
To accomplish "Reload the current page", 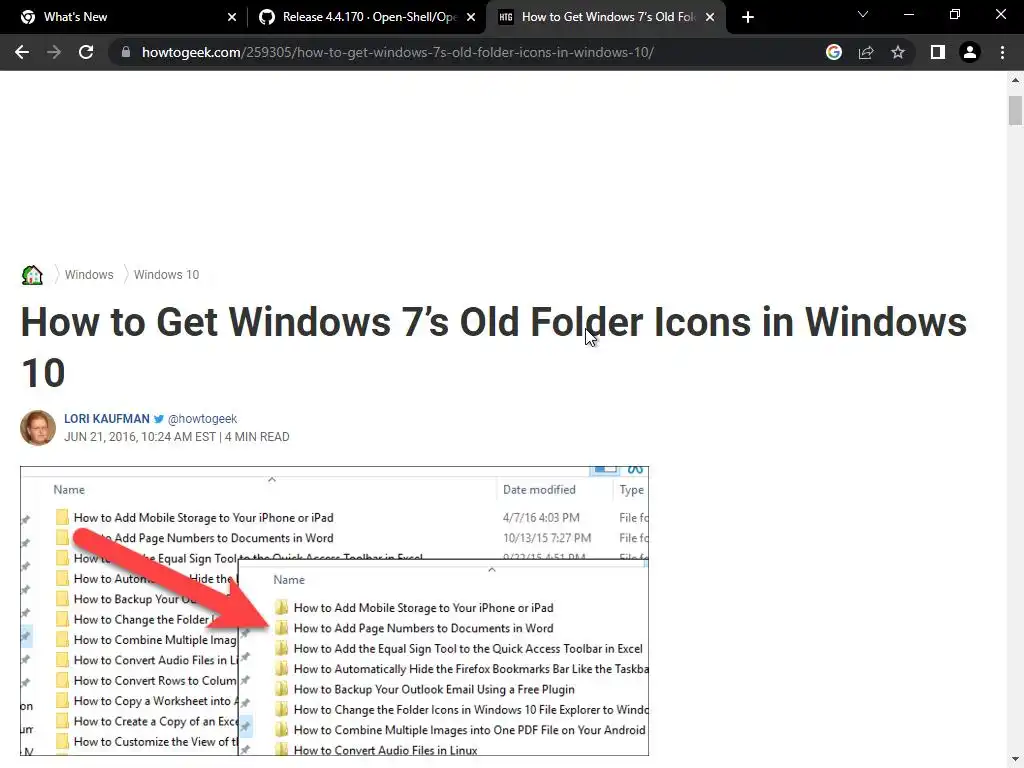I will pos(86,52).
